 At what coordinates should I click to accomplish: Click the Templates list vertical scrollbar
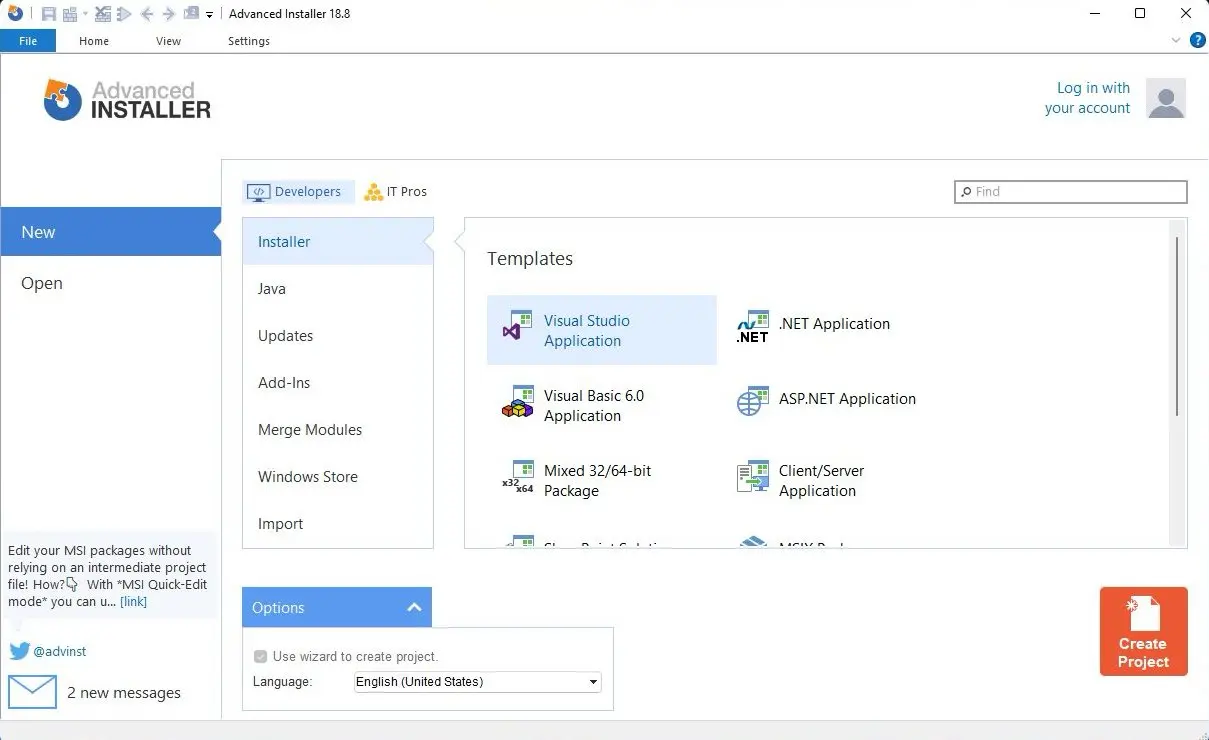click(x=1177, y=327)
